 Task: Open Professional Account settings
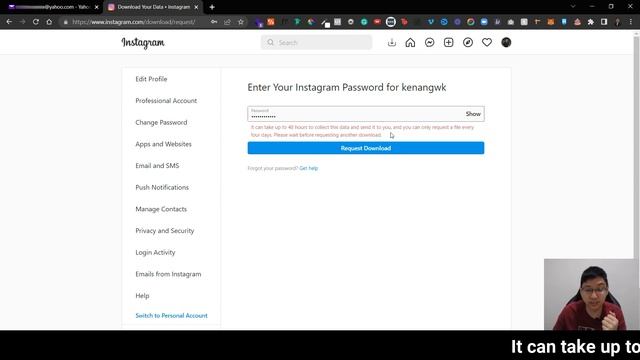(x=166, y=100)
